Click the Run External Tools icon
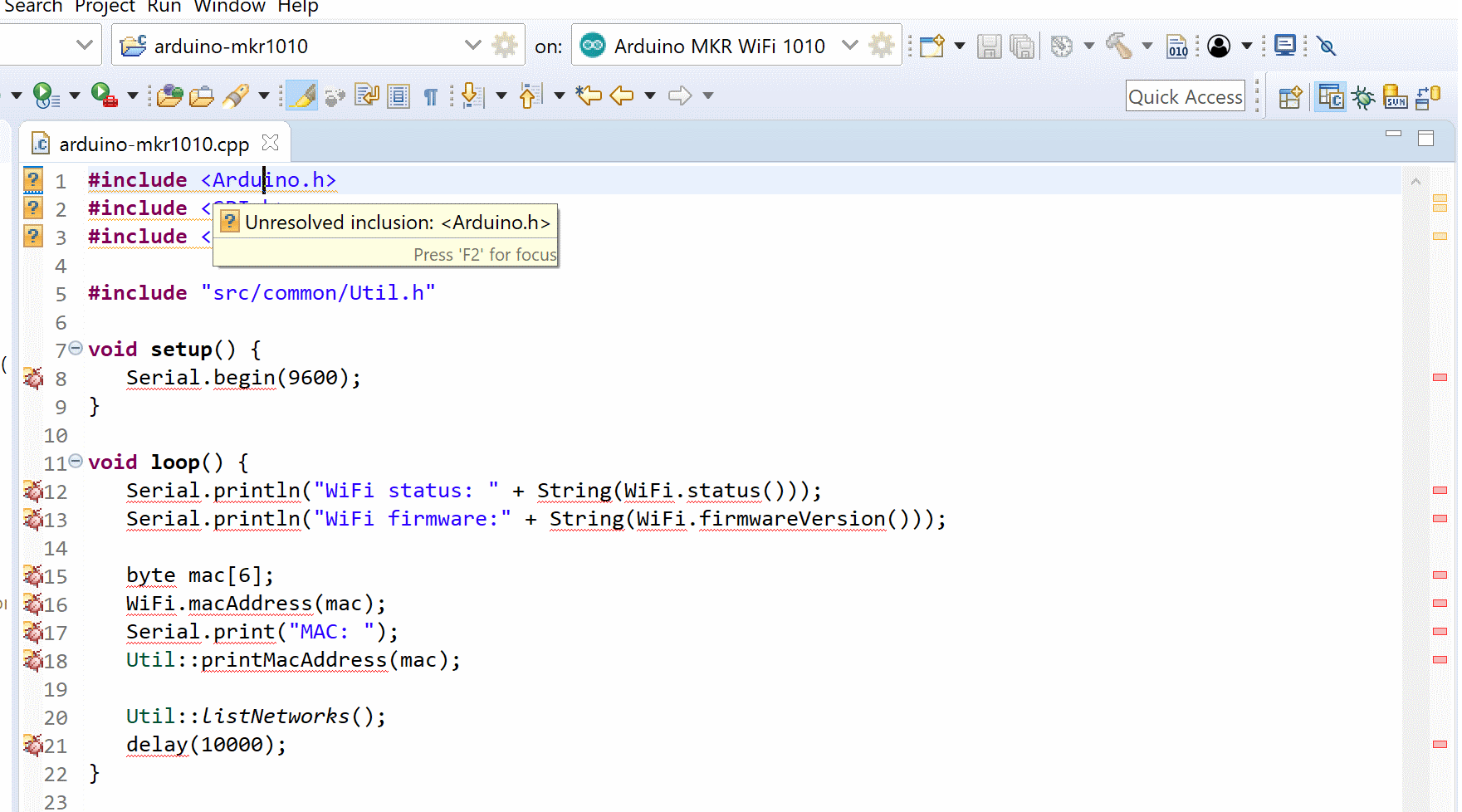 click(x=104, y=95)
